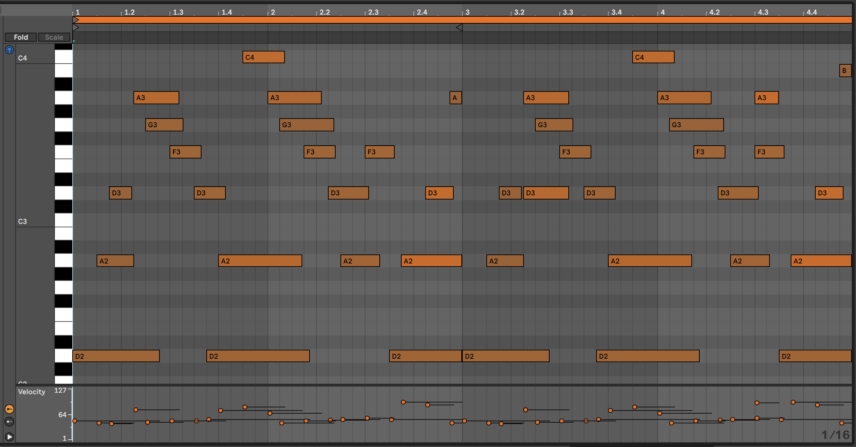Image resolution: width=856 pixels, height=447 pixels.
Task: Click the 3.4 beat label in the ruler
Action: (x=616, y=12)
